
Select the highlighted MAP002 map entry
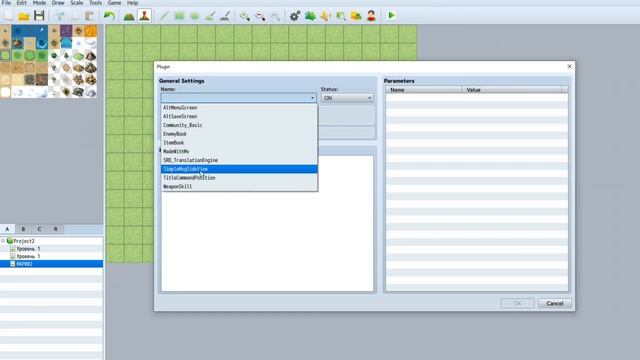[x=51, y=264]
